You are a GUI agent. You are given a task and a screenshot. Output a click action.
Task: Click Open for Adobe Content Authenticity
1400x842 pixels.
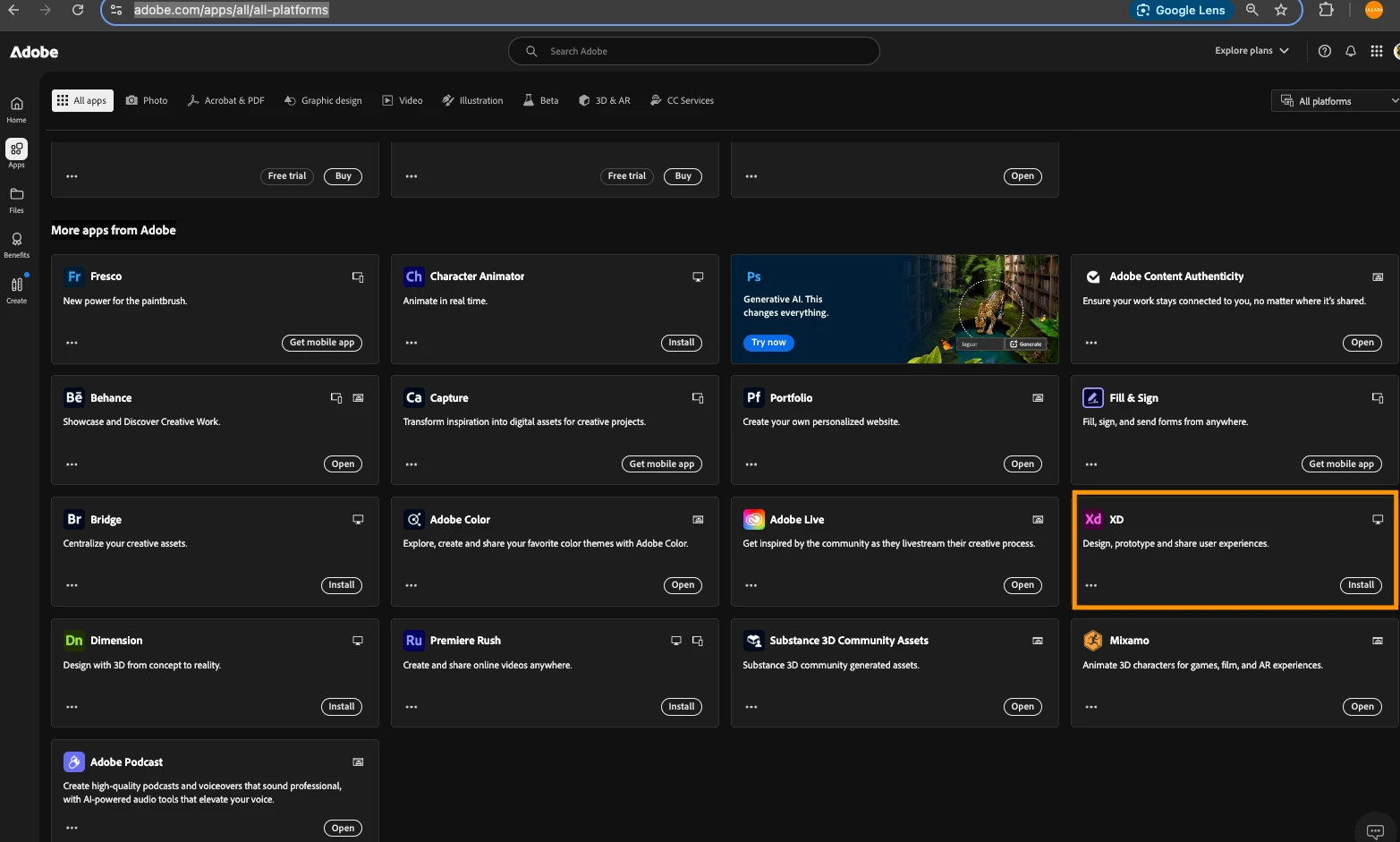pyautogui.click(x=1362, y=343)
